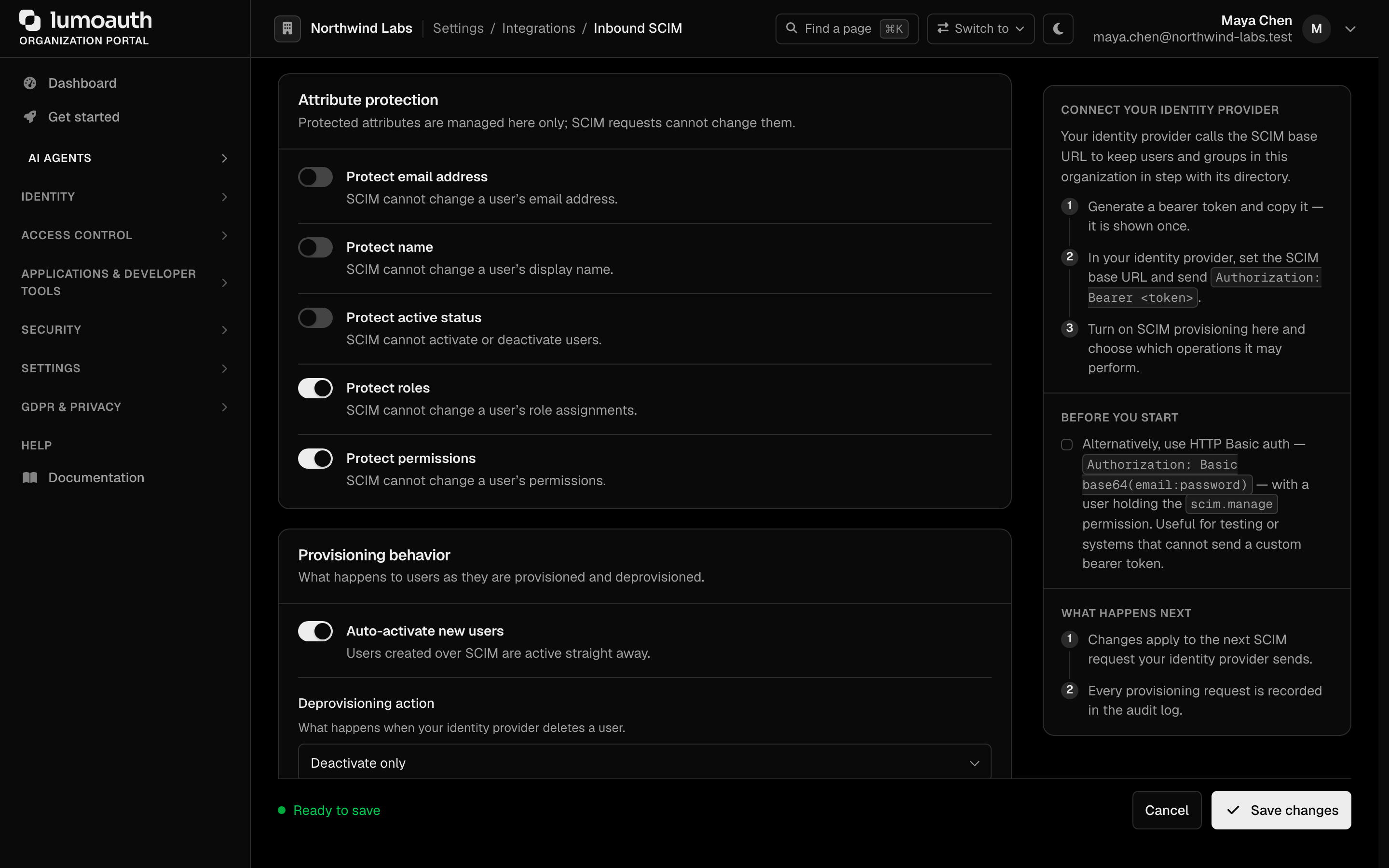Click the Find a page search field
The width and height of the screenshot is (1389, 868).
846,29
